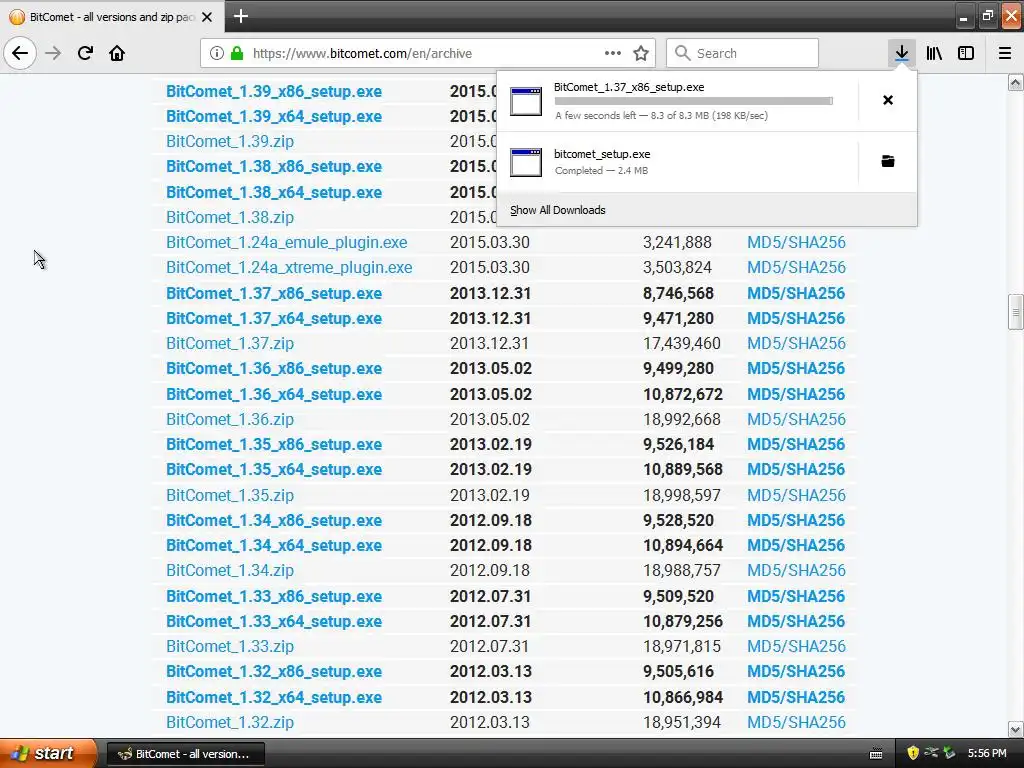
Task: Open a new browser tab
Action: pyautogui.click(x=241, y=16)
